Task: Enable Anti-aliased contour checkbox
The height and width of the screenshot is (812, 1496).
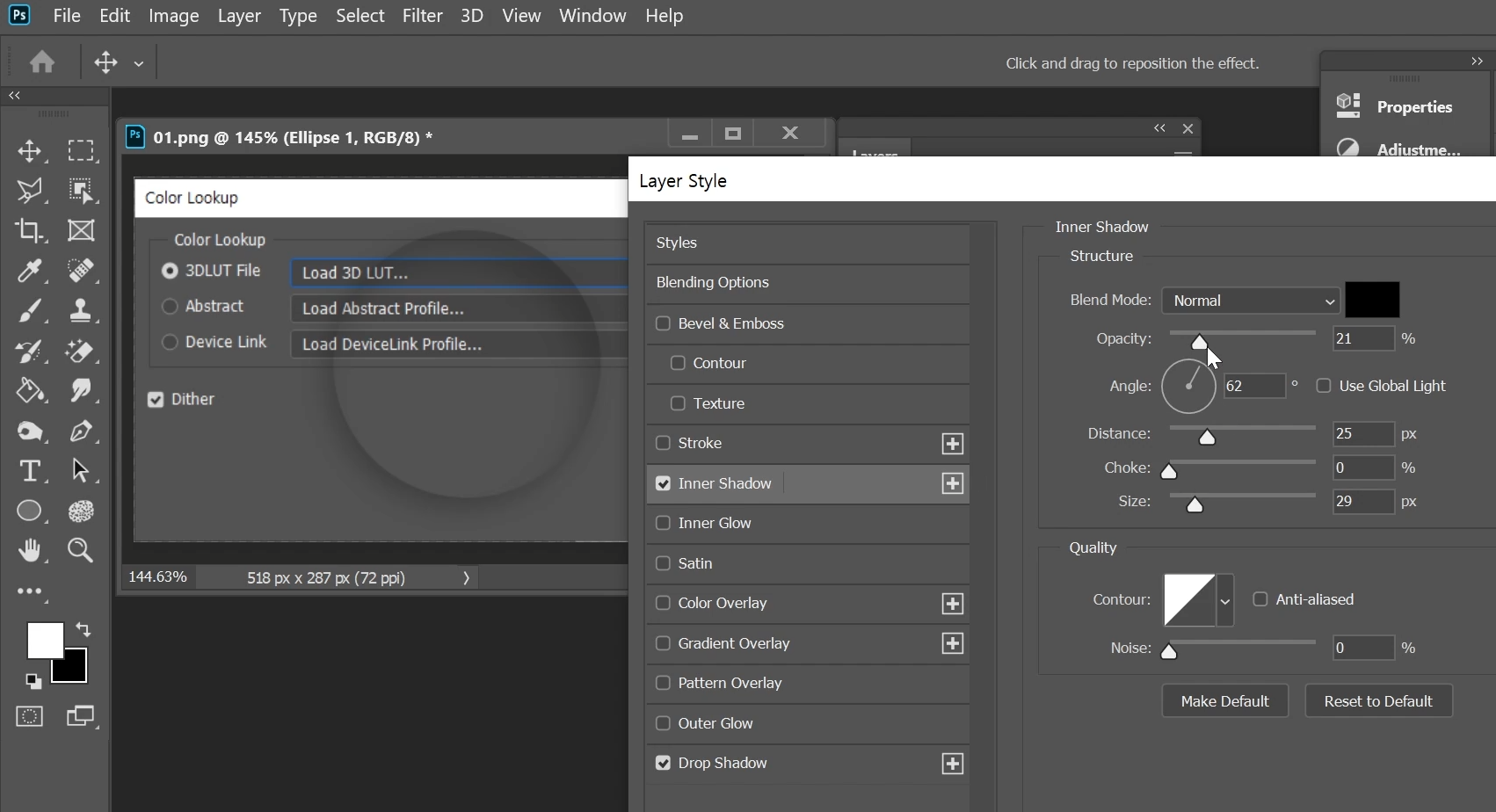Action: tap(1260, 599)
